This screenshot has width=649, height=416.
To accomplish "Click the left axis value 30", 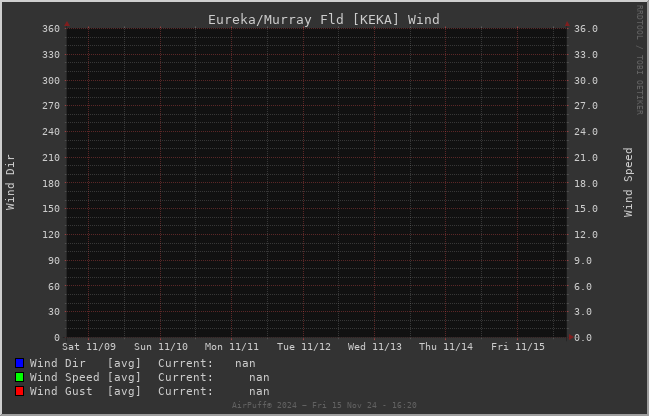I will coord(54,312).
